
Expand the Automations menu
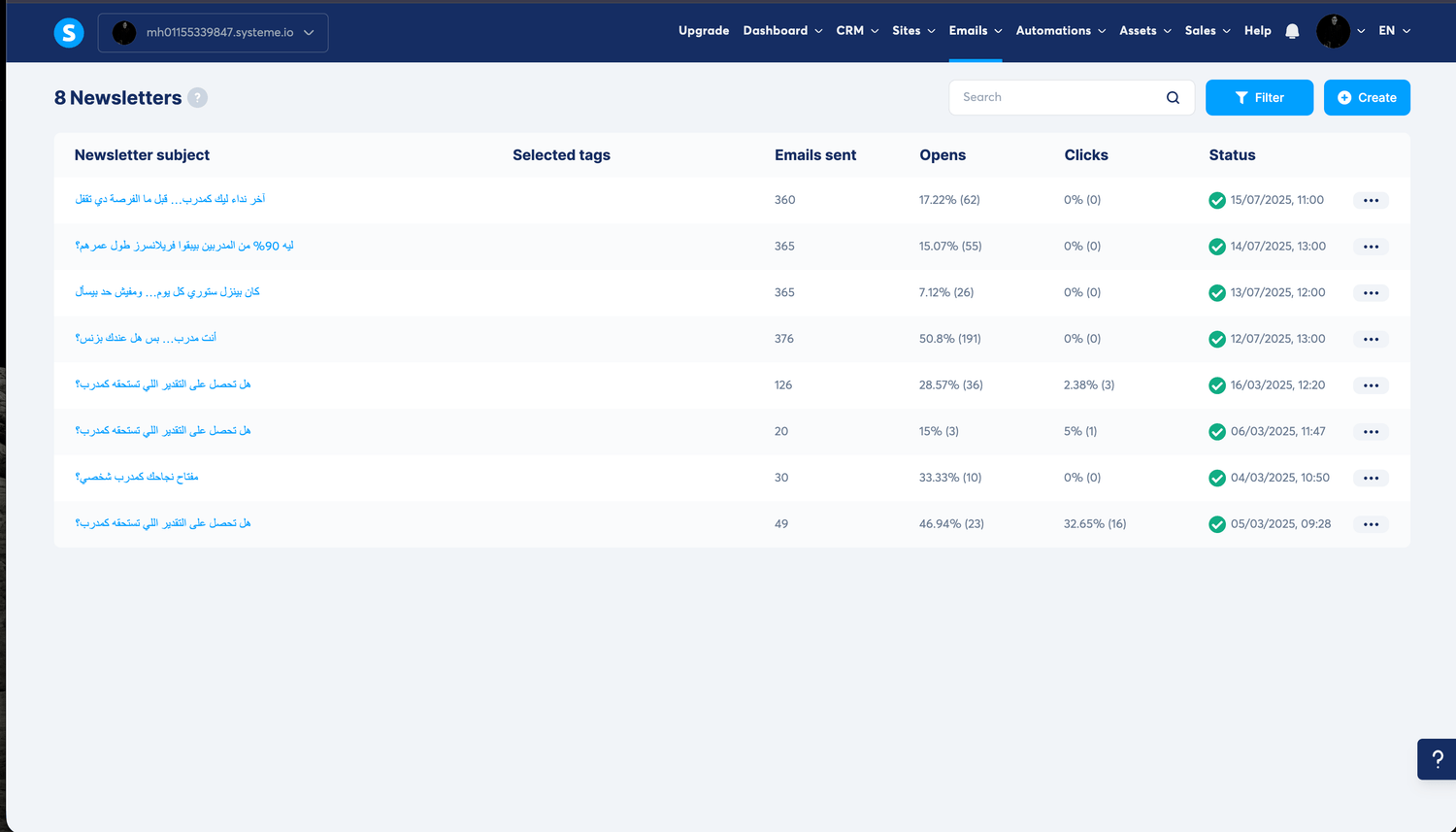(x=1060, y=31)
